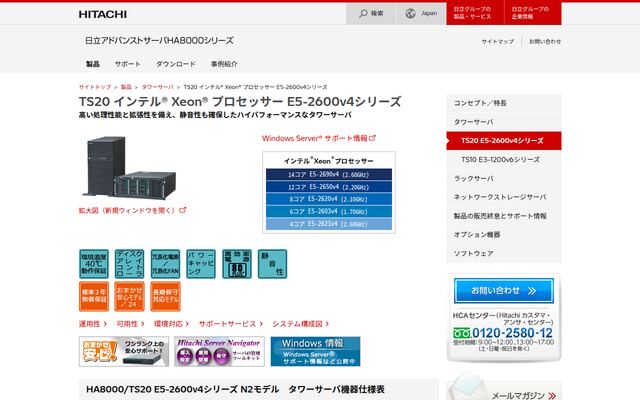Jump to 可用性 section
The width and height of the screenshot is (640, 400).
click(x=130, y=324)
